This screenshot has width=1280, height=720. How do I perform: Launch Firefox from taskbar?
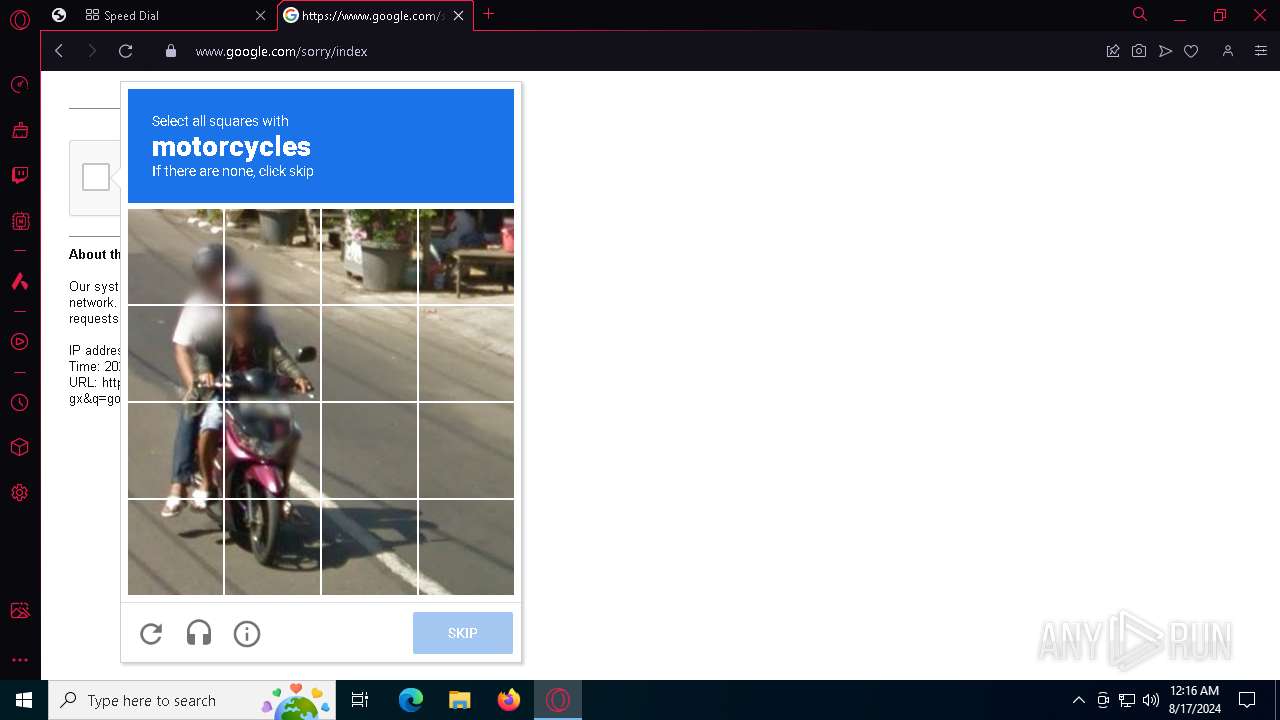tap(508, 700)
